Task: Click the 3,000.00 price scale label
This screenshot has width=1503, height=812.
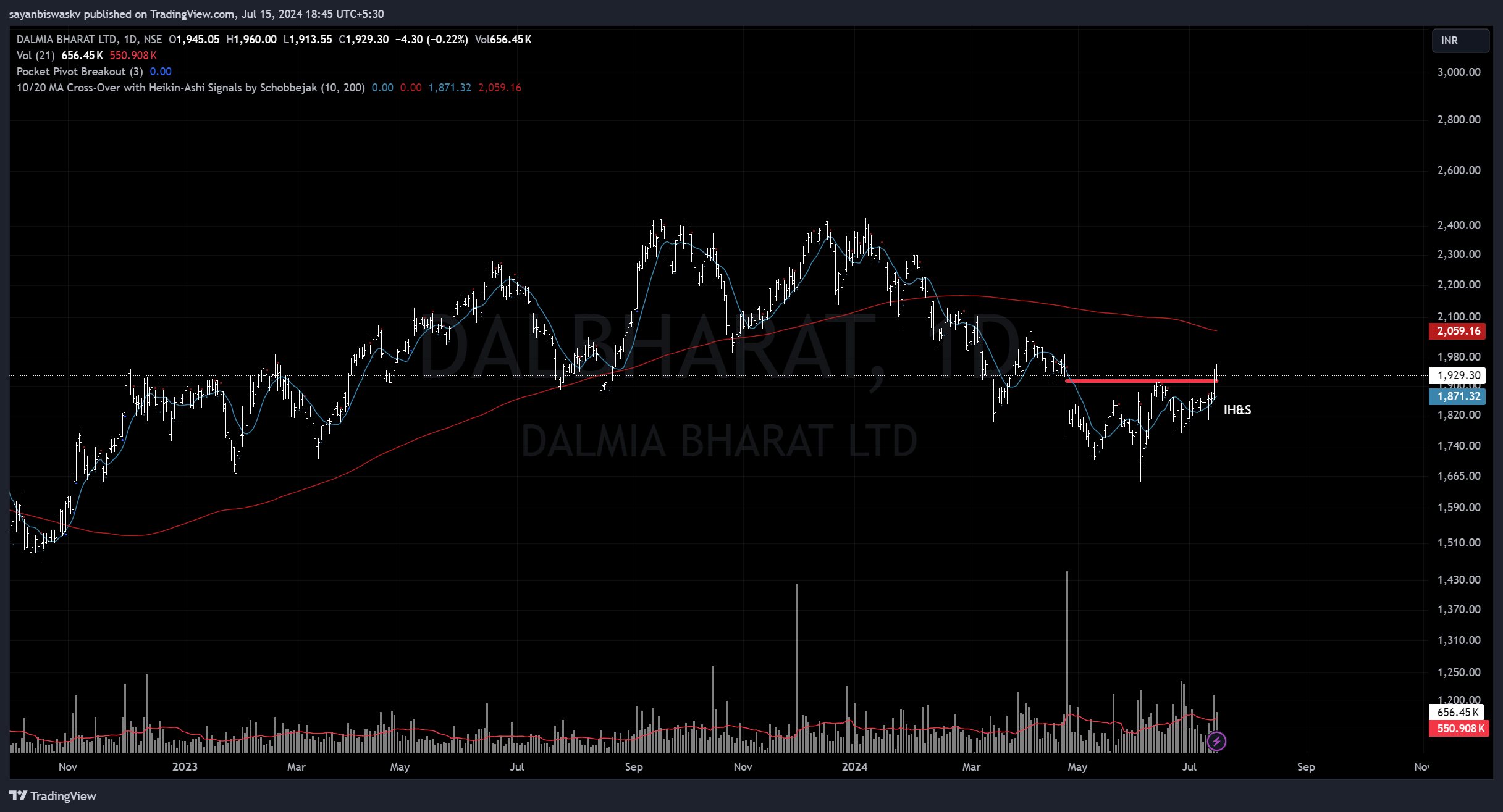Action: pyautogui.click(x=1459, y=72)
